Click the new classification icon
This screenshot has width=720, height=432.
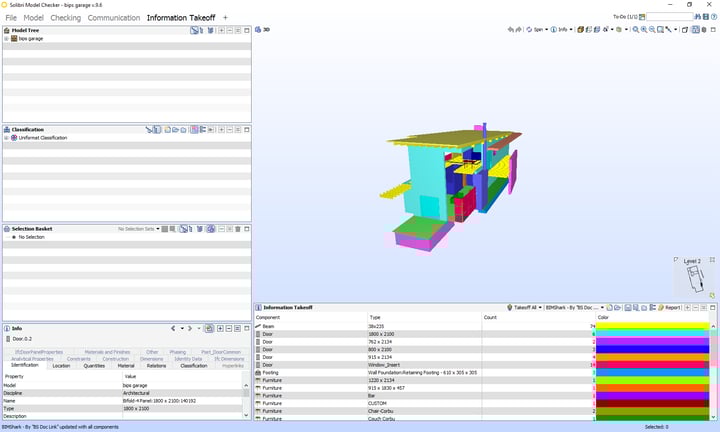pos(168,130)
